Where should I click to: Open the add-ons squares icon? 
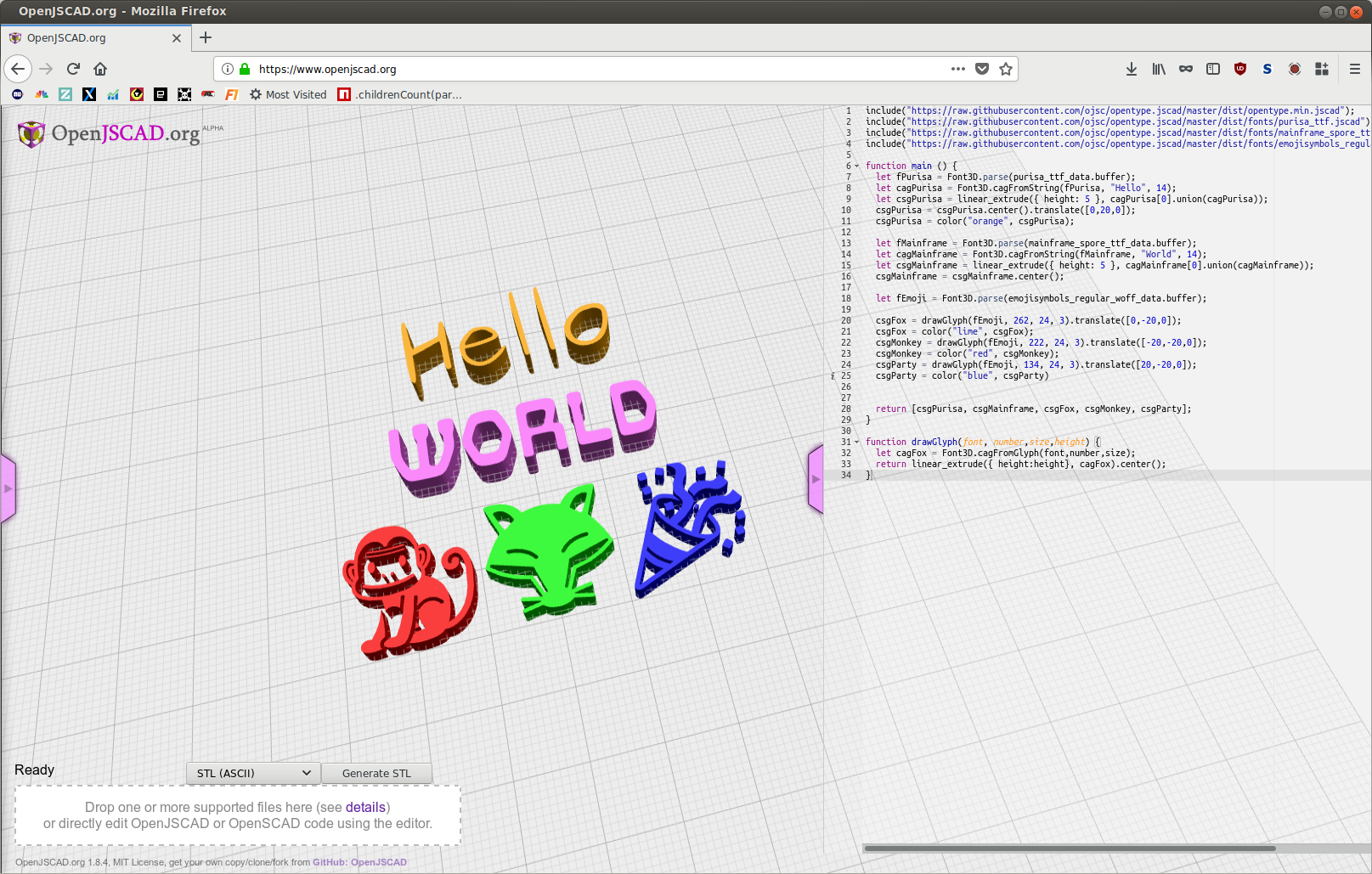(1322, 69)
